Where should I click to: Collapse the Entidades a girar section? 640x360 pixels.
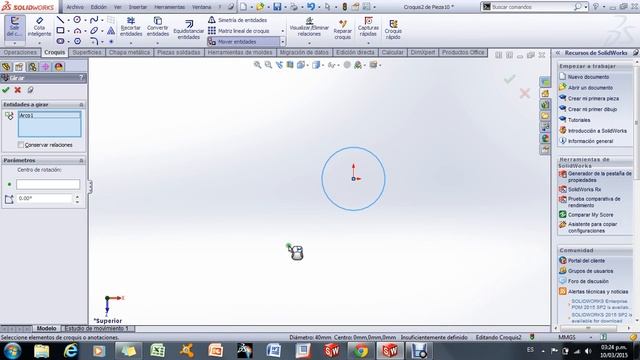[81, 105]
